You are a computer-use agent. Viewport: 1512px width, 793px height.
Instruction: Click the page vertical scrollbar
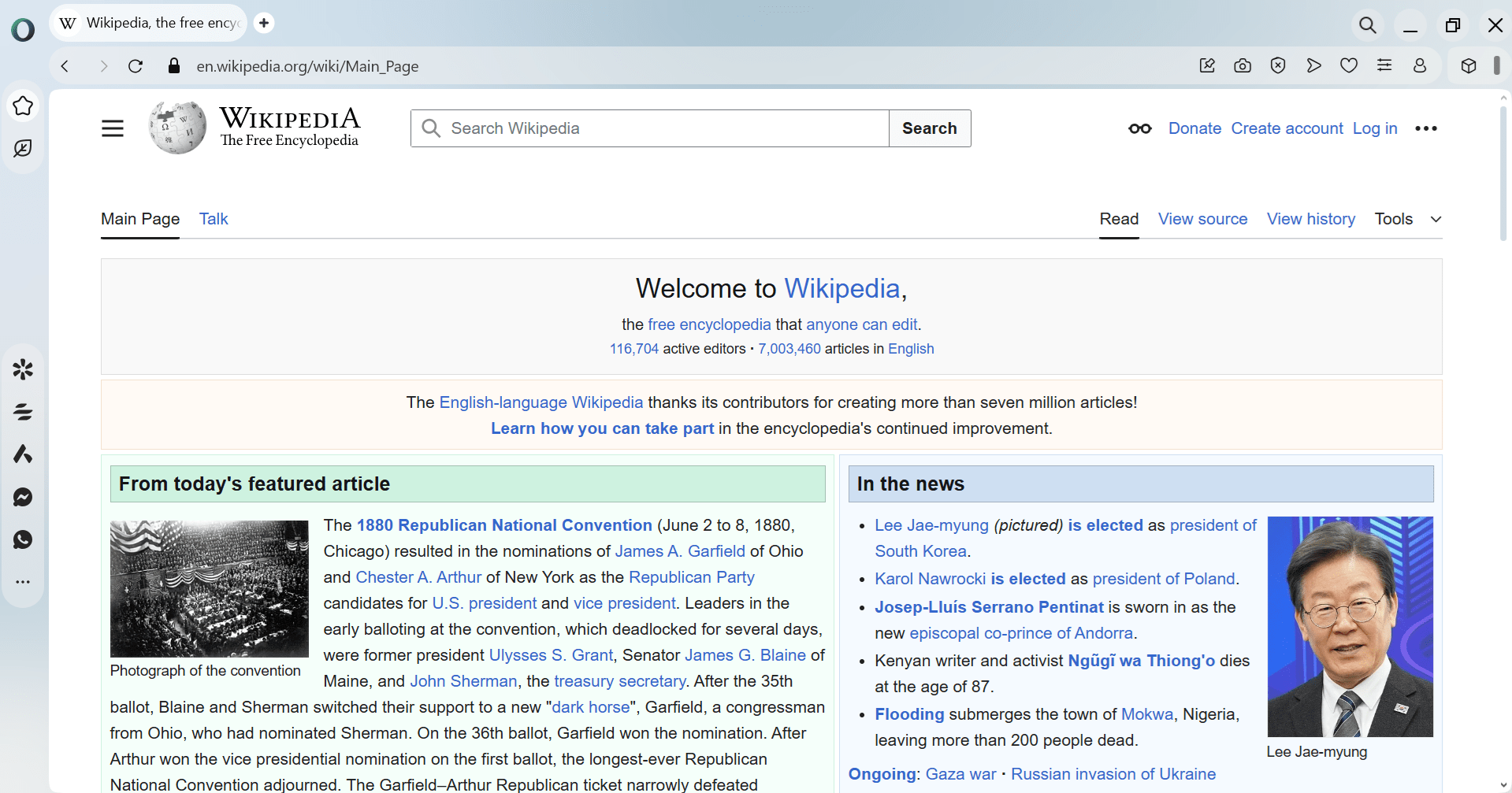(1503, 173)
